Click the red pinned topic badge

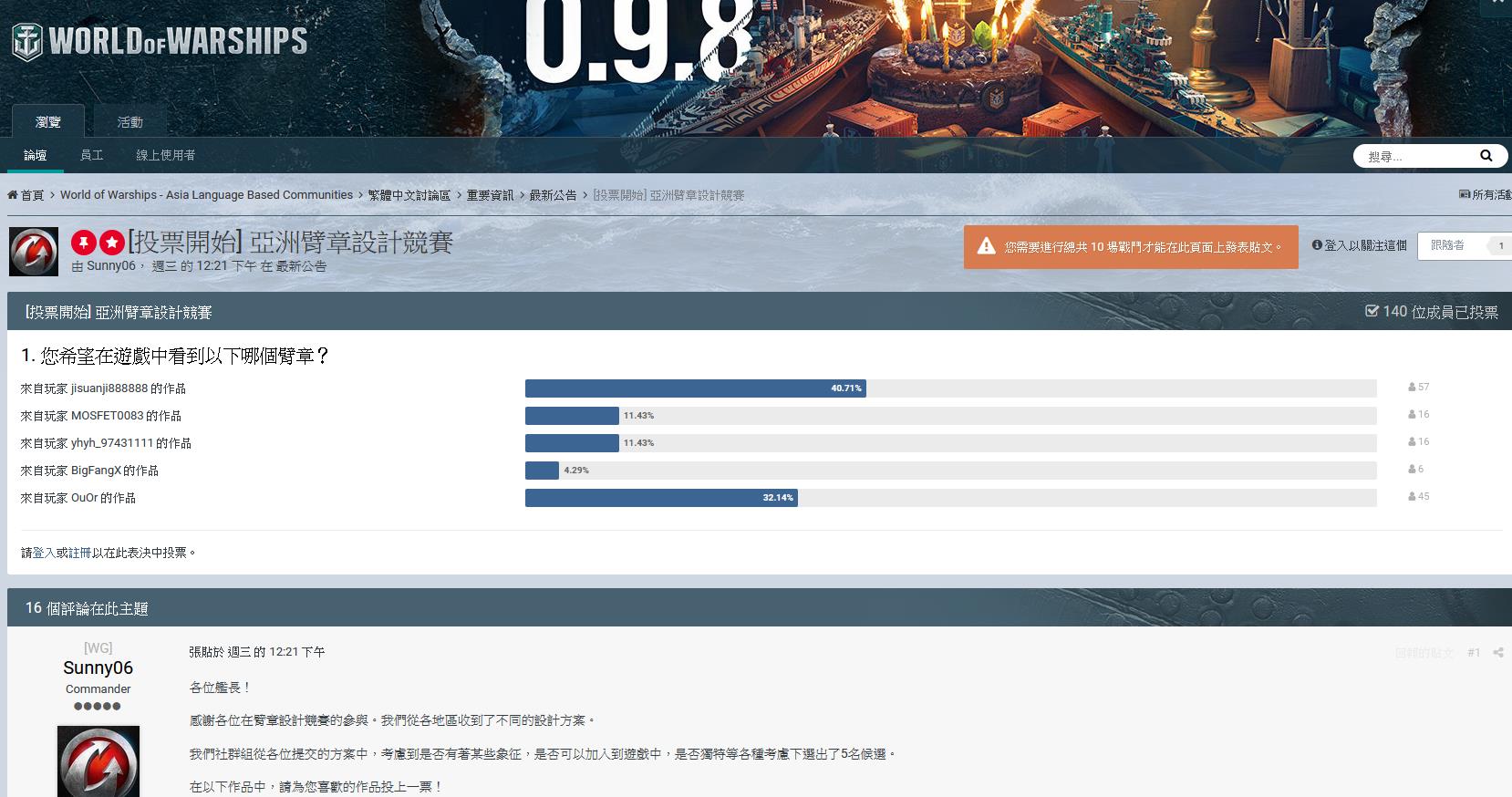[84, 243]
